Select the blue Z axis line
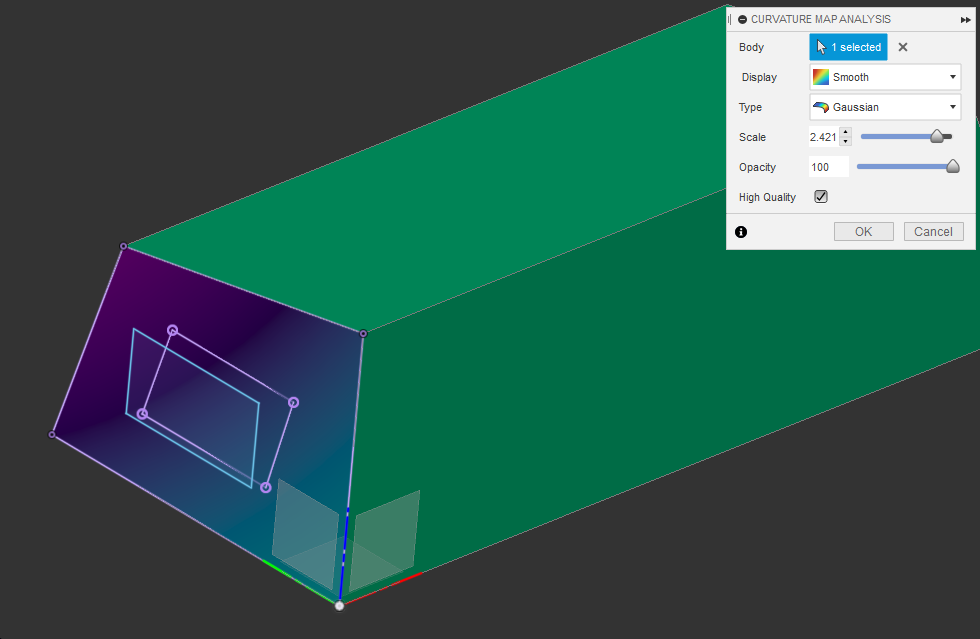The width and height of the screenshot is (980, 639). (344, 553)
